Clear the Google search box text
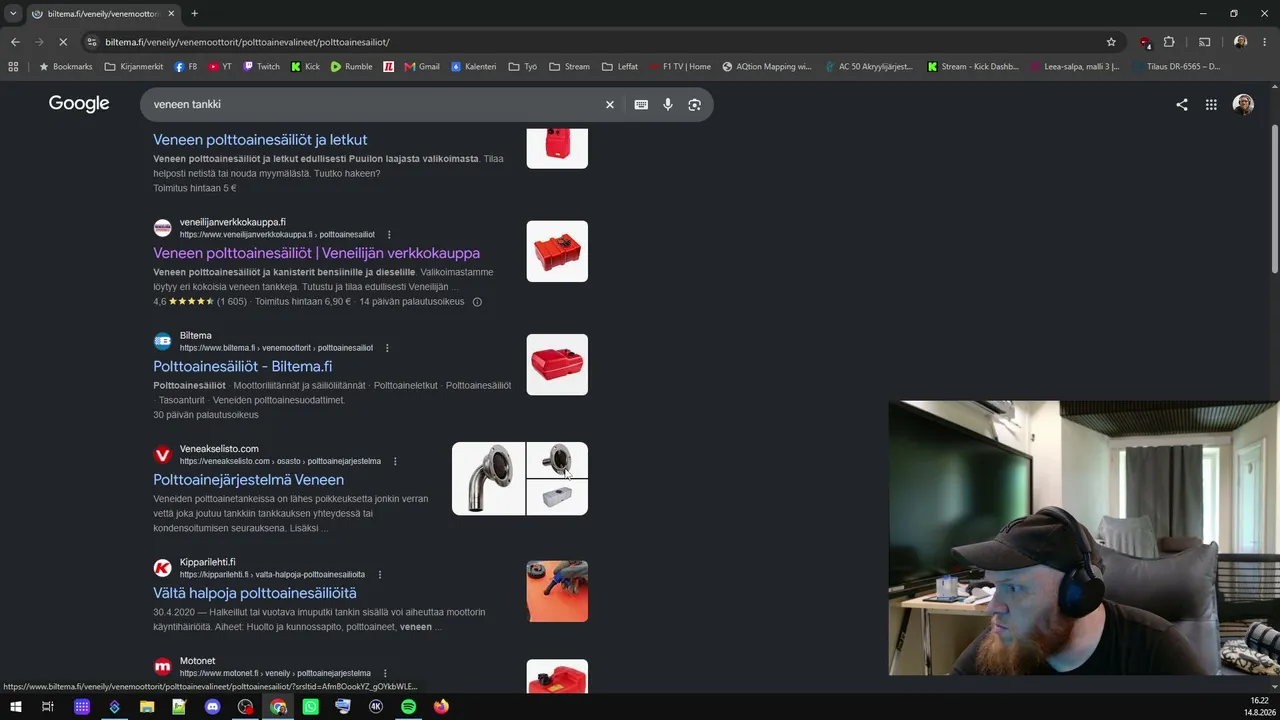 pos(609,104)
